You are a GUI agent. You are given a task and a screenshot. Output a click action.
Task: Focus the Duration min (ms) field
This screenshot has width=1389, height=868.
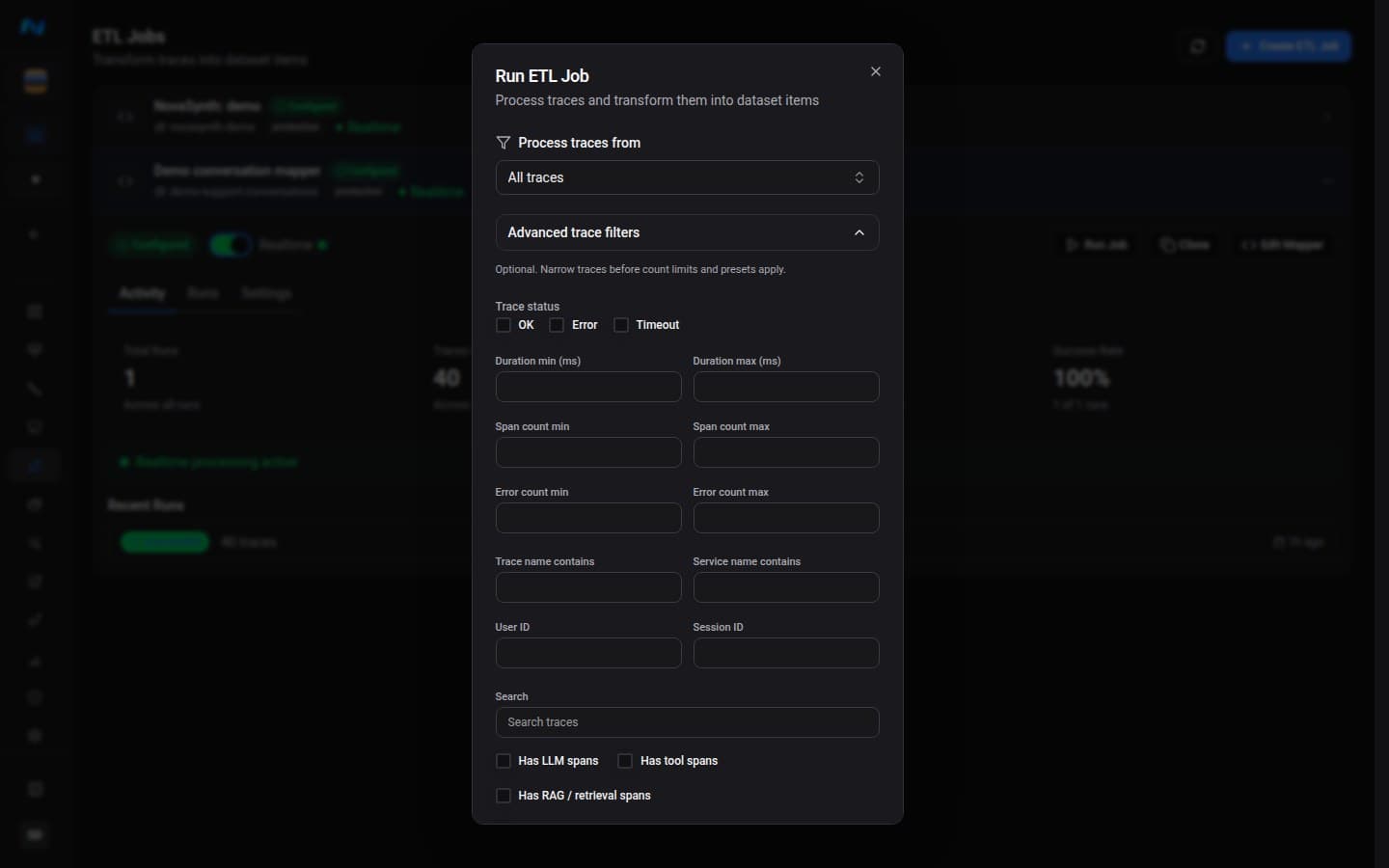[588, 387]
